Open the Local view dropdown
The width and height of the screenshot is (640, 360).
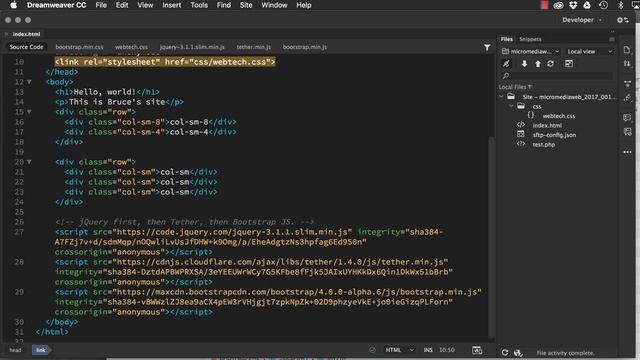[589, 51]
